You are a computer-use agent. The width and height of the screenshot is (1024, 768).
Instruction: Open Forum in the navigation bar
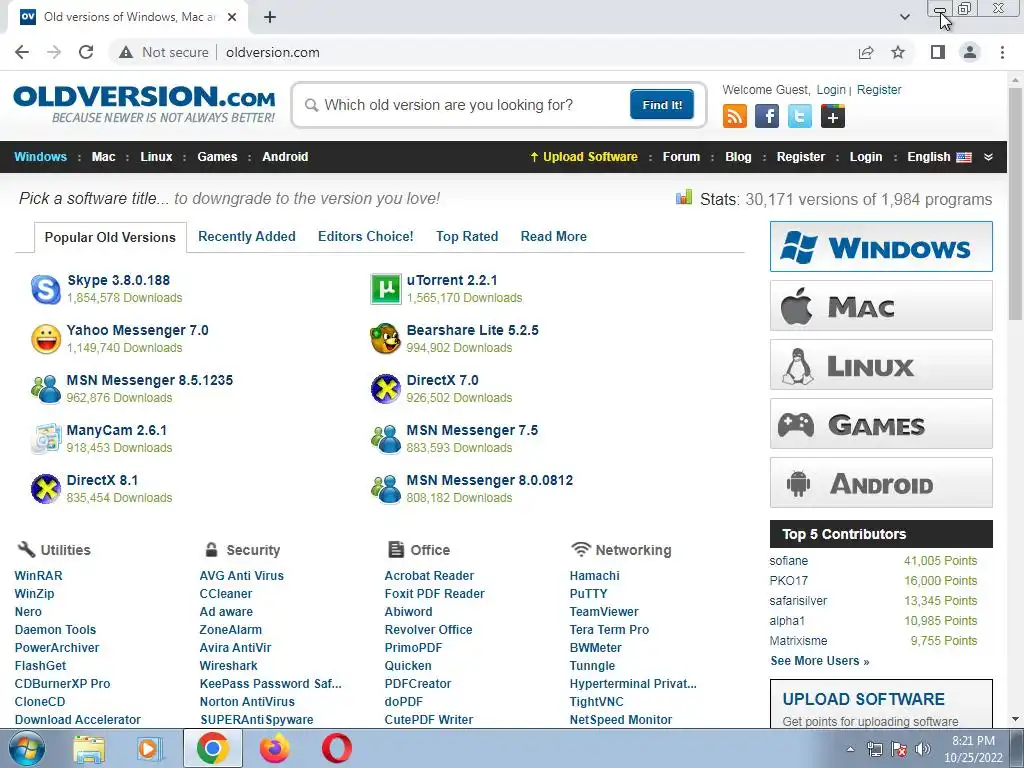[x=681, y=157]
